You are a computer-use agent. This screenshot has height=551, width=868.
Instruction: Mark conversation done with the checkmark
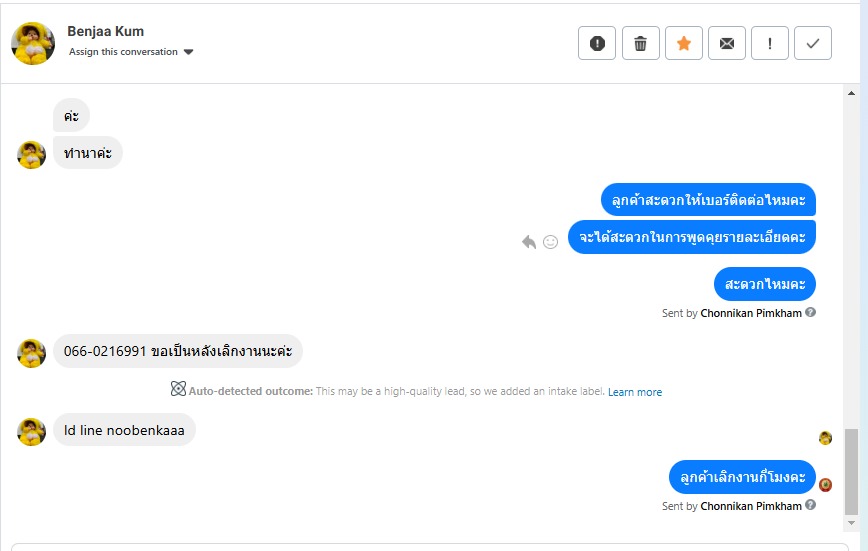813,43
